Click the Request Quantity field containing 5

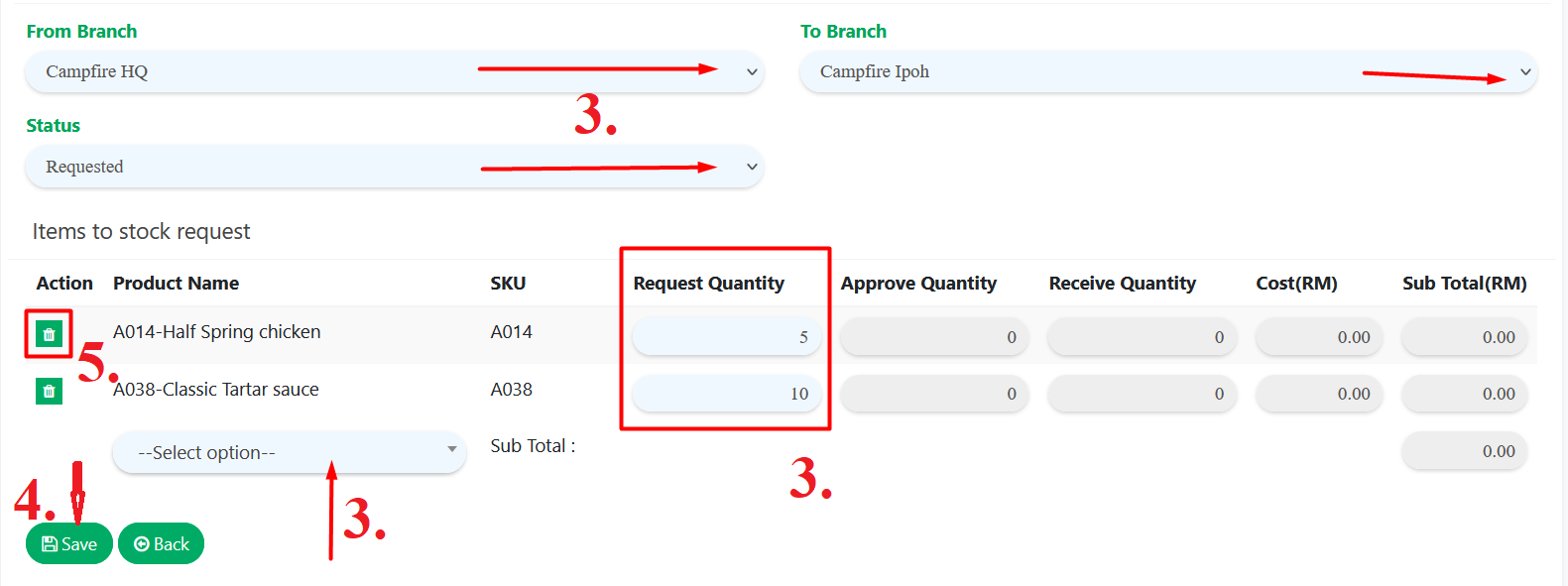point(726,336)
